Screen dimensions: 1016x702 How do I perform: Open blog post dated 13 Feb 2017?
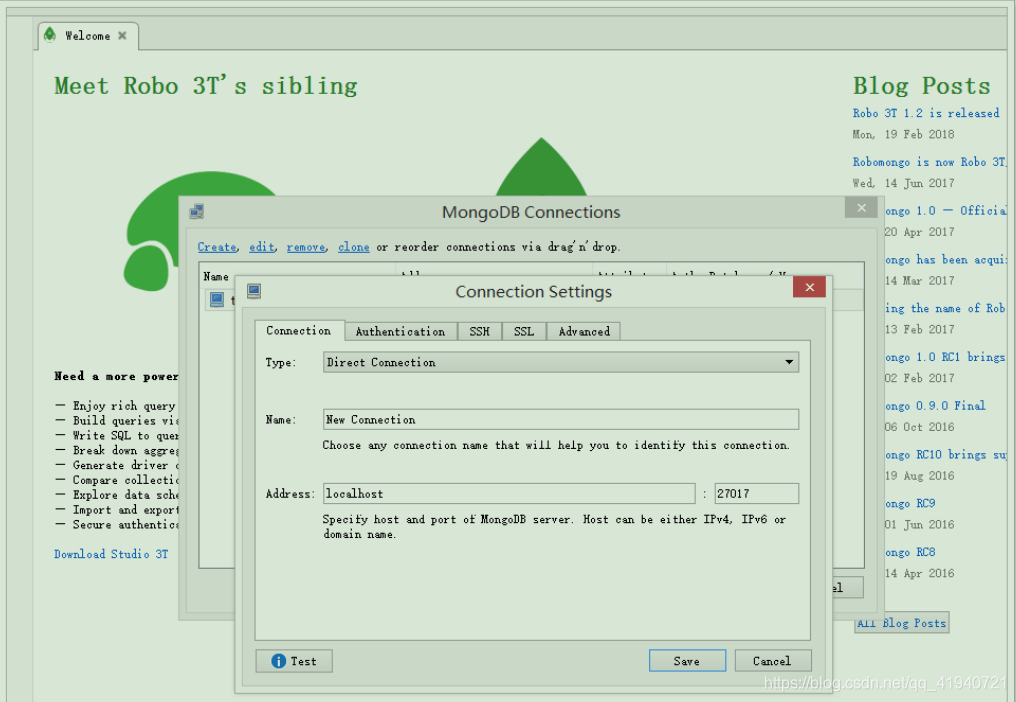945,308
